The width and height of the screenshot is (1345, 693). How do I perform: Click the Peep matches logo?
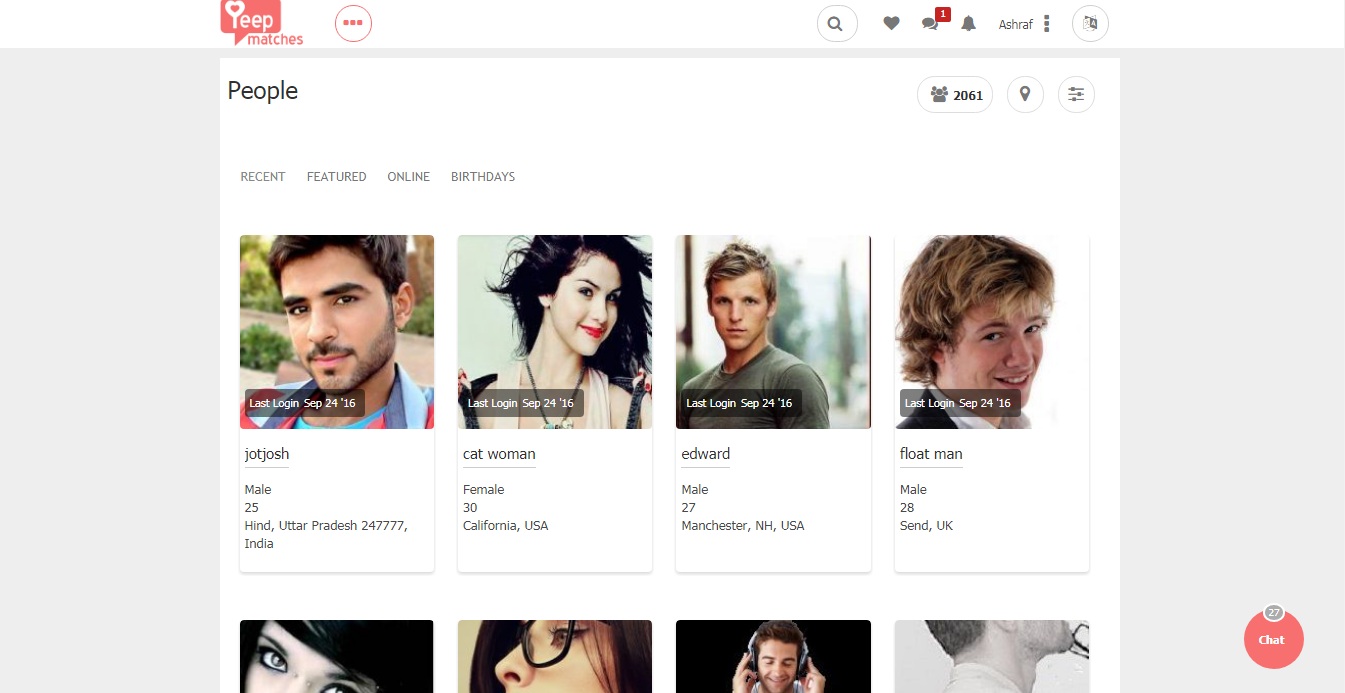click(x=262, y=22)
